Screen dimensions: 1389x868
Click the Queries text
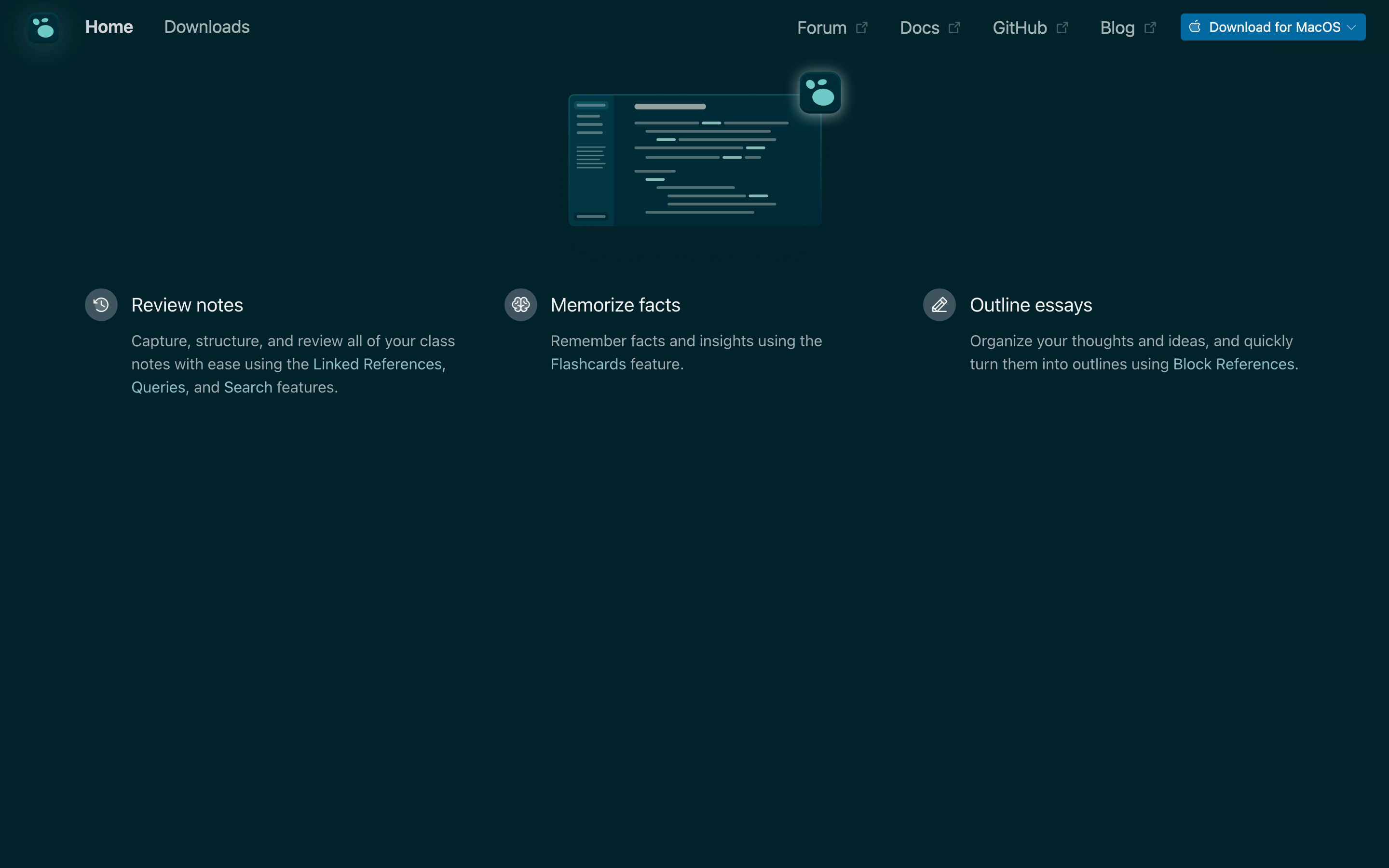click(158, 388)
